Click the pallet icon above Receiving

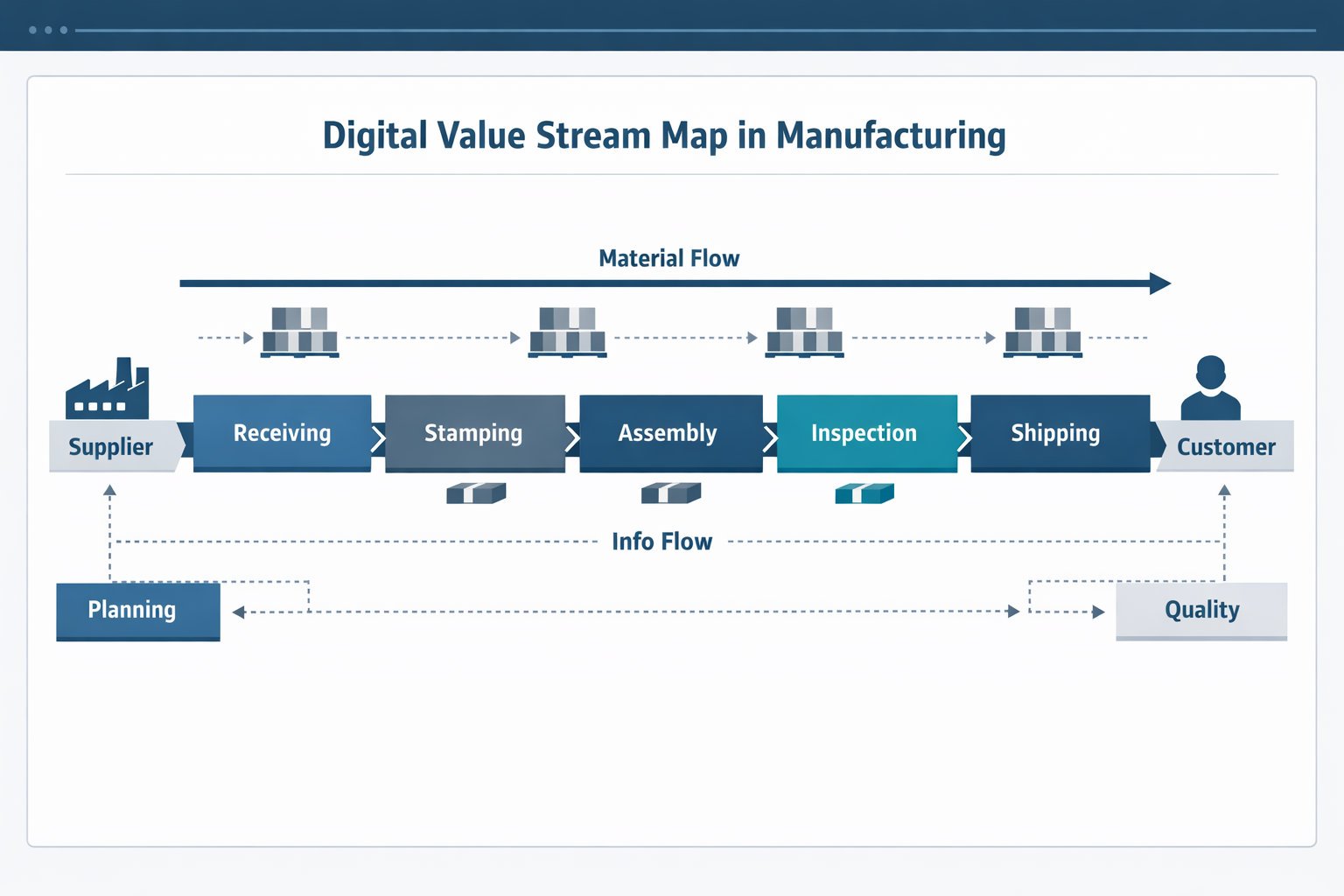pyautogui.click(x=300, y=332)
